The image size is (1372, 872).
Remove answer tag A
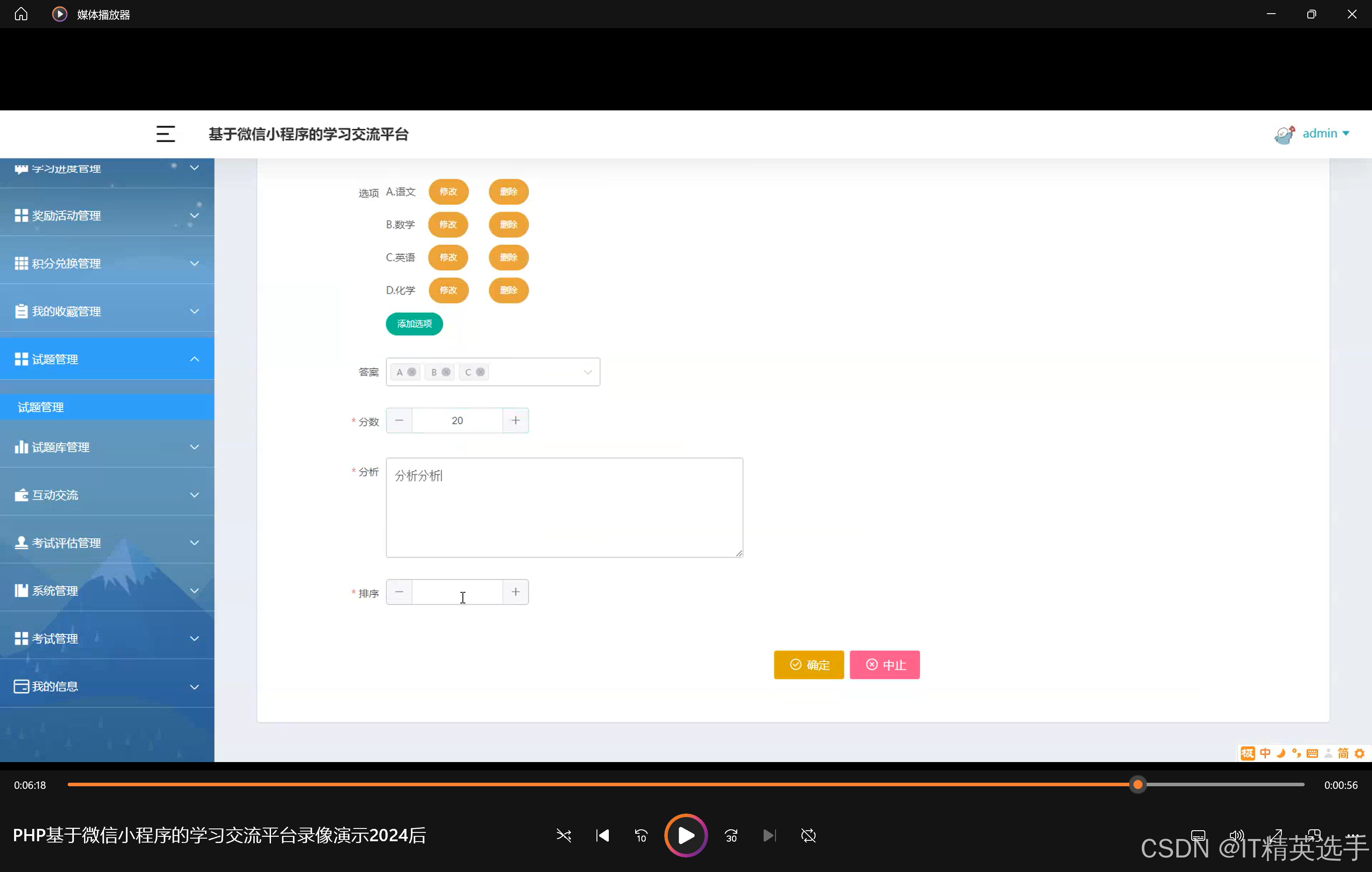(412, 372)
